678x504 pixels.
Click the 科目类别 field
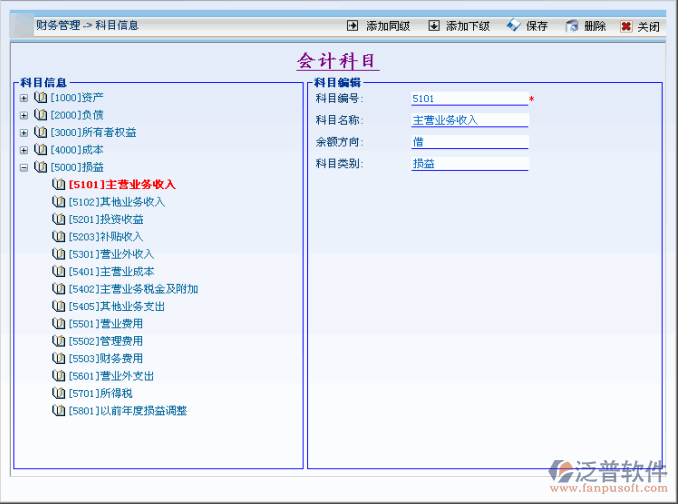pos(468,164)
